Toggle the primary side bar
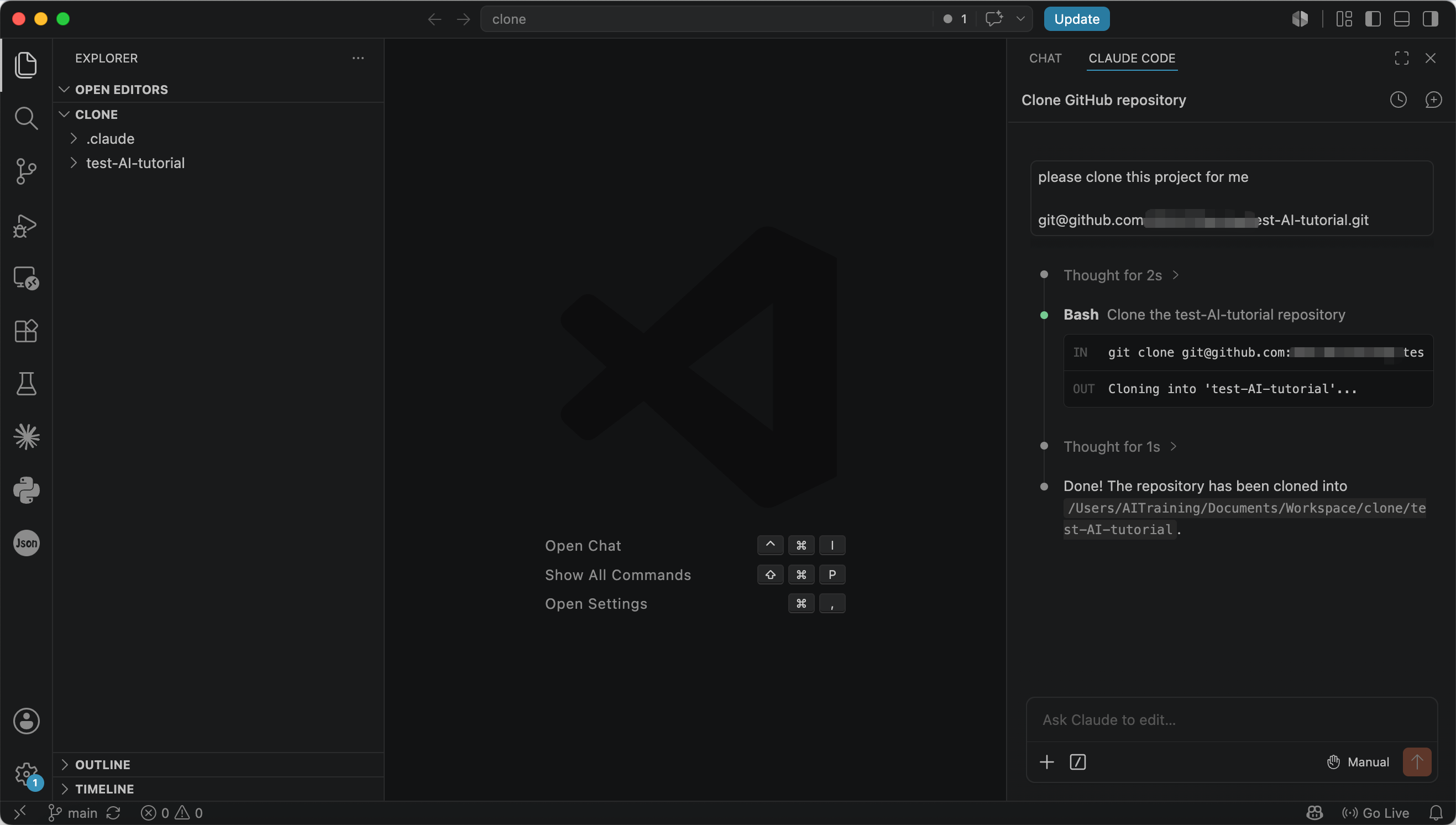Screen dimensions: 1456x825 coord(1372,19)
